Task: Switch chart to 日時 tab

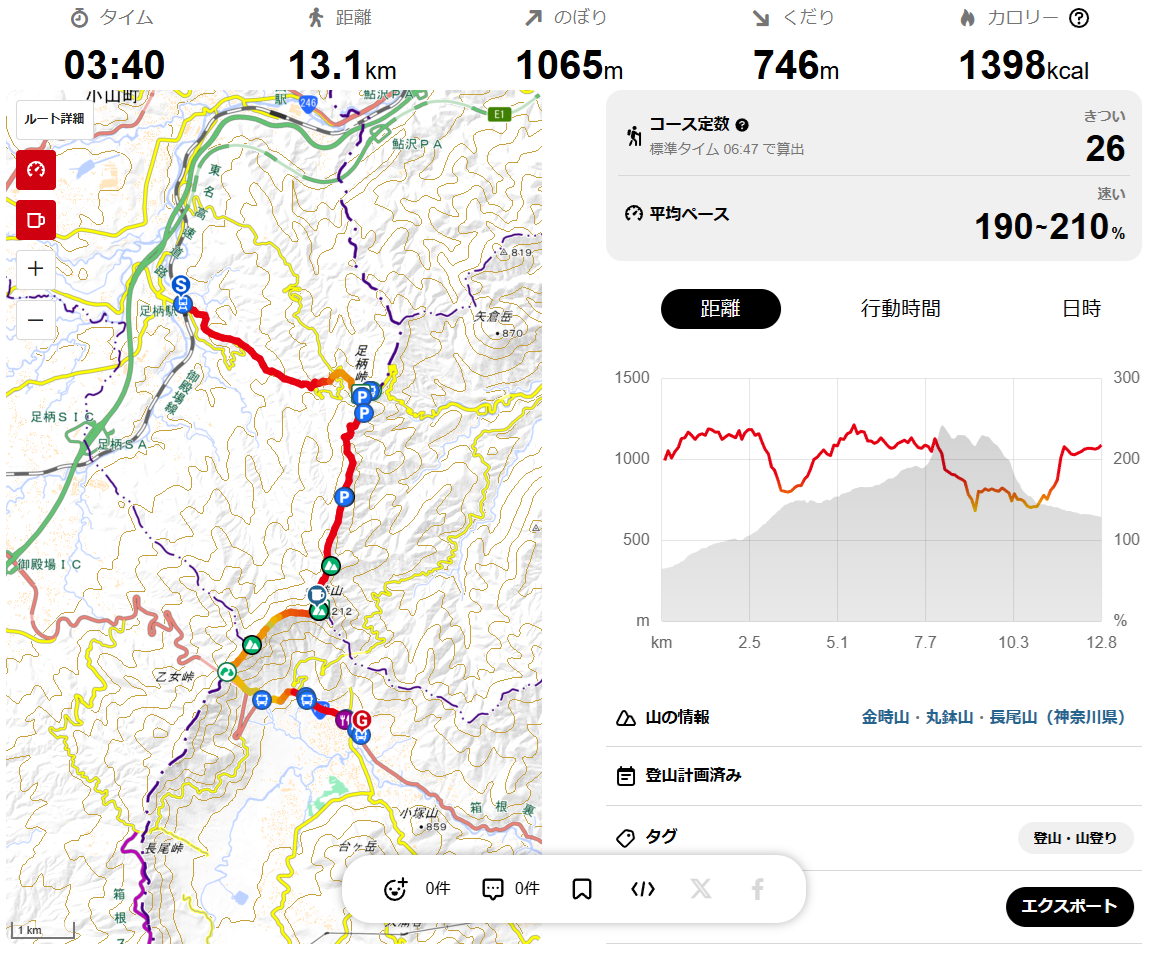Action: click(x=1081, y=309)
